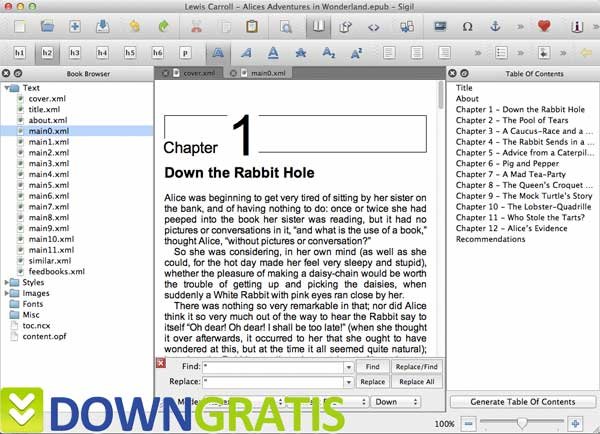Toggle h2 heading style

(x=47, y=53)
